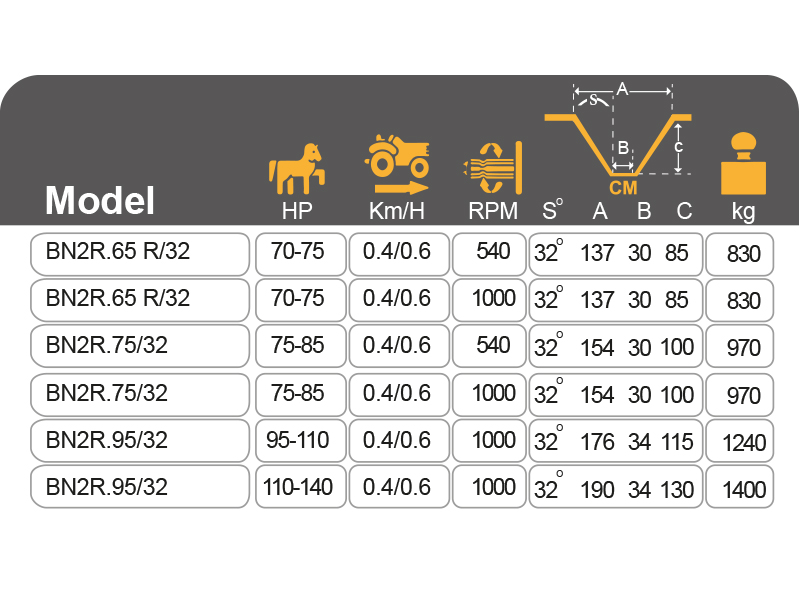The image size is (800, 600).
Task: Click the A dimension arrow in diagram
Action: [x=622, y=91]
